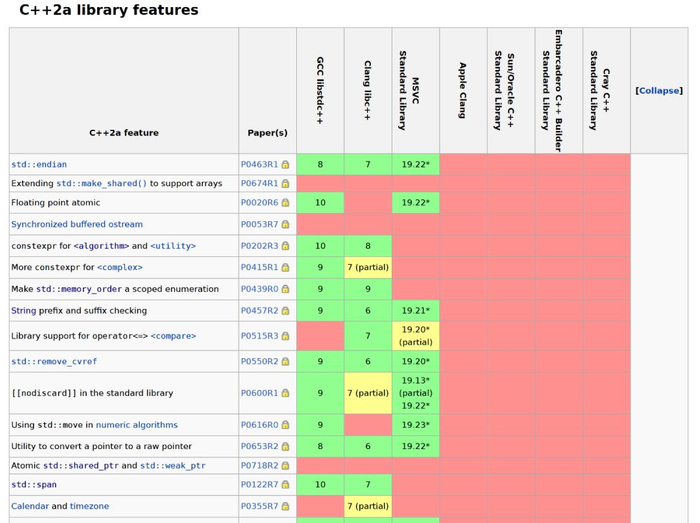Collapse the C++2a library features table
Image resolution: width=700 pixels, height=523 pixels.
tap(659, 91)
